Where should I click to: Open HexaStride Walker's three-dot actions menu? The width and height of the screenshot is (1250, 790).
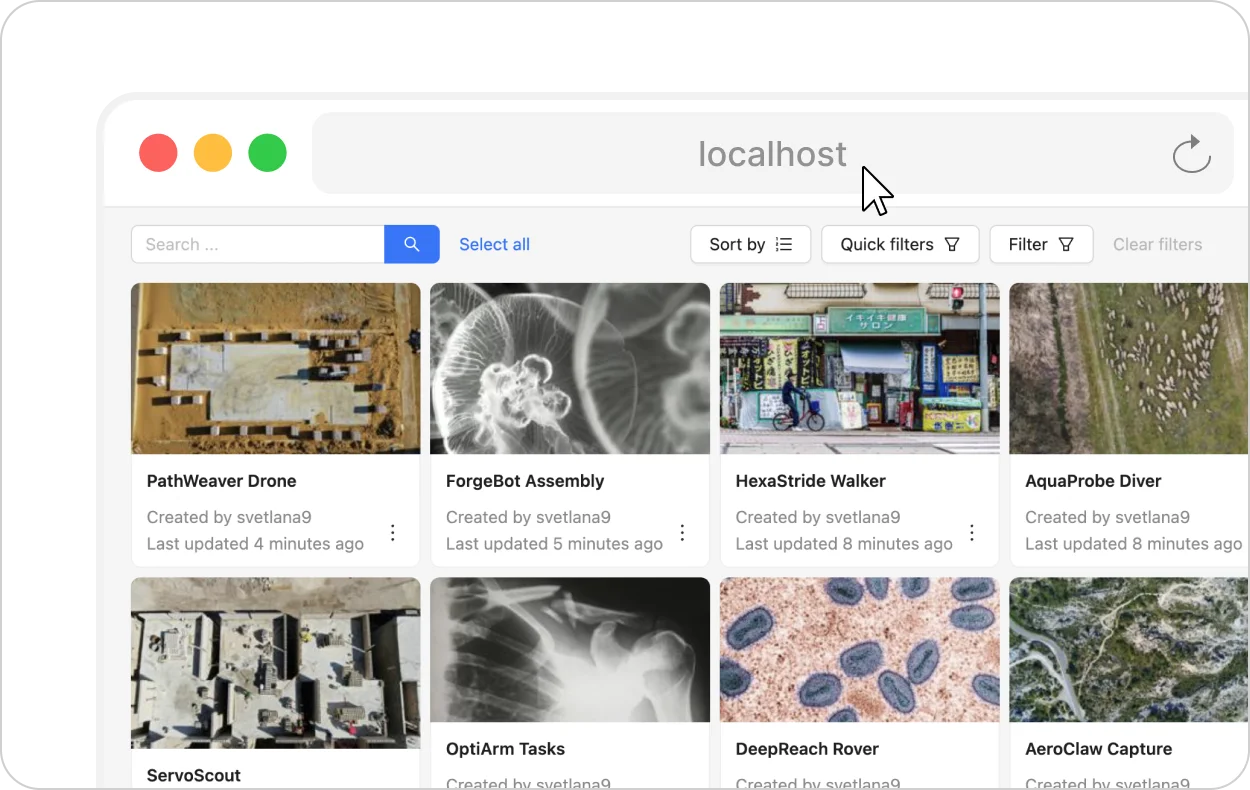(x=972, y=533)
